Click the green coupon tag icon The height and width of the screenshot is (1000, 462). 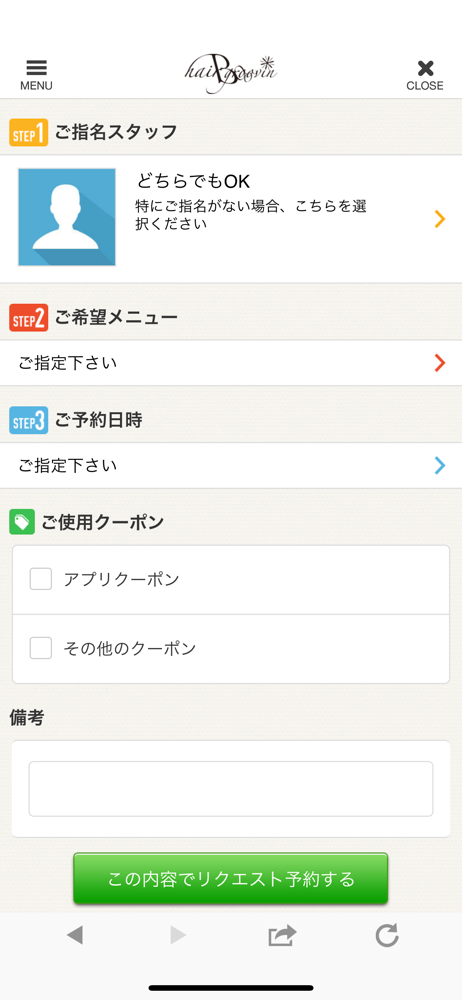click(22, 522)
